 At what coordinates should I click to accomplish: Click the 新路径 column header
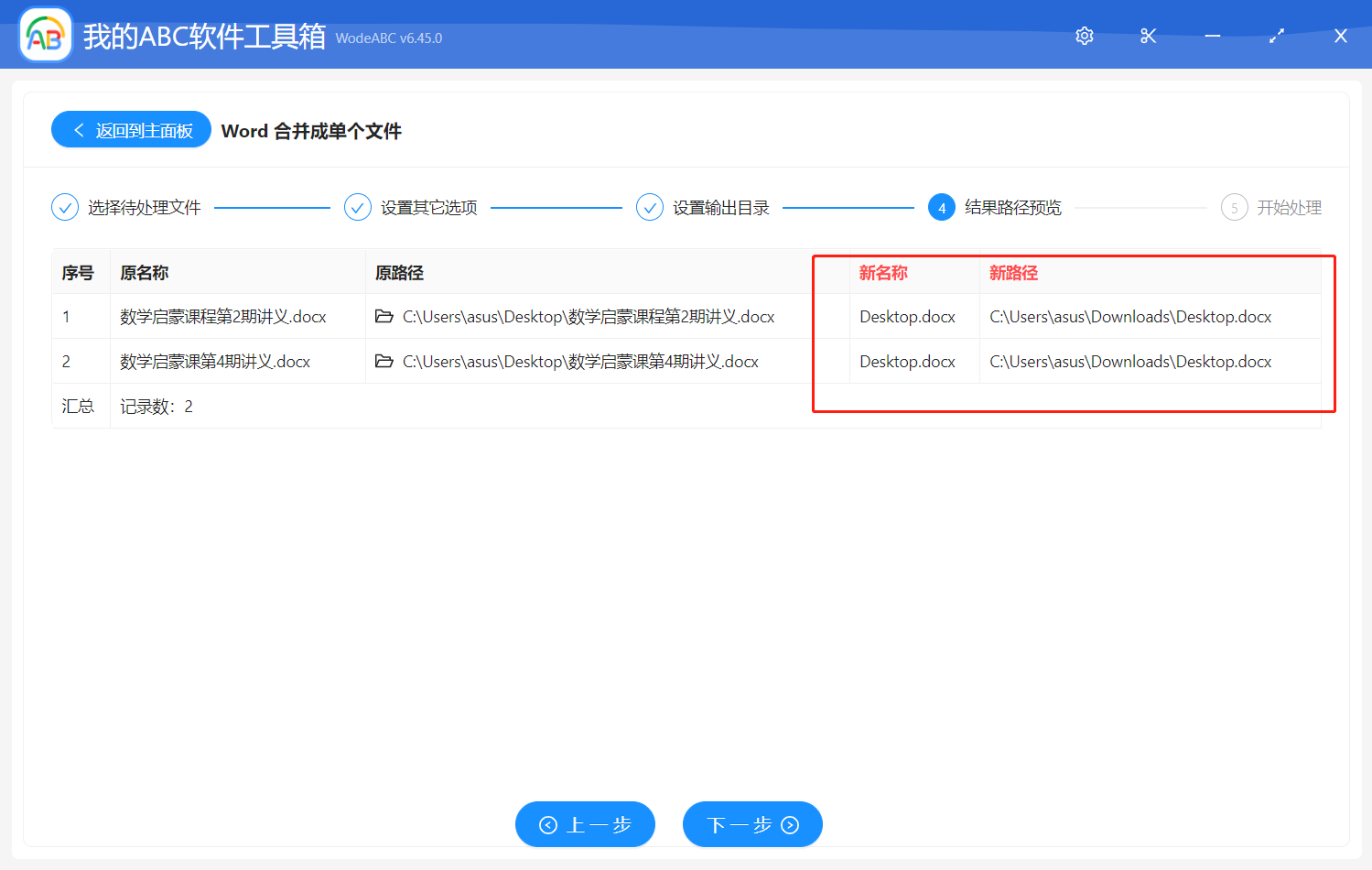coord(1013,273)
